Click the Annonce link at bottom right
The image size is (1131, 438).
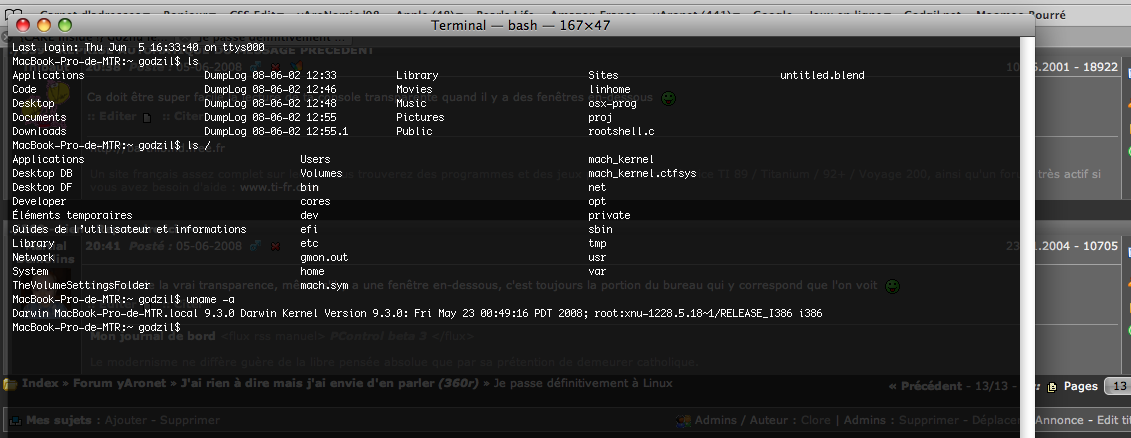[1064, 421]
